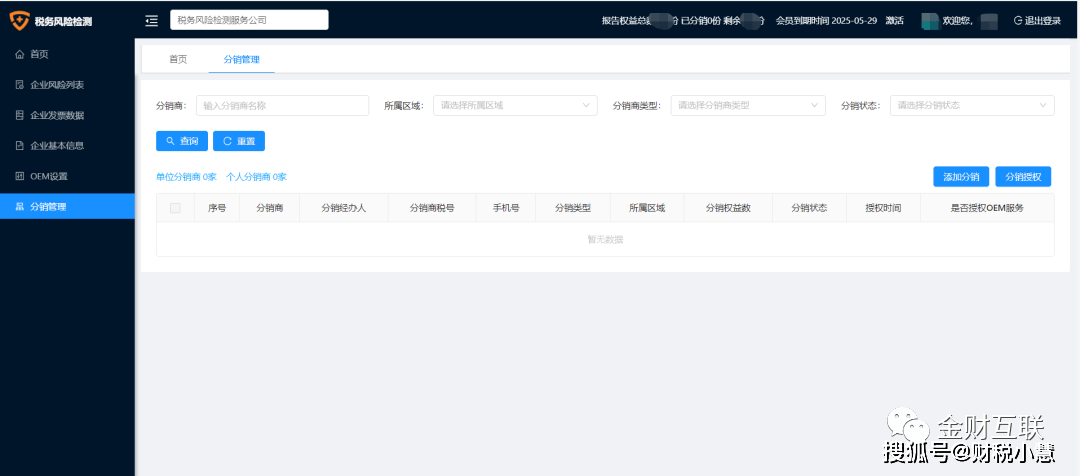This screenshot has height=476, width=1080.
Task: Click the user avatar next to 欢迎您
Action: click(929, 20)
